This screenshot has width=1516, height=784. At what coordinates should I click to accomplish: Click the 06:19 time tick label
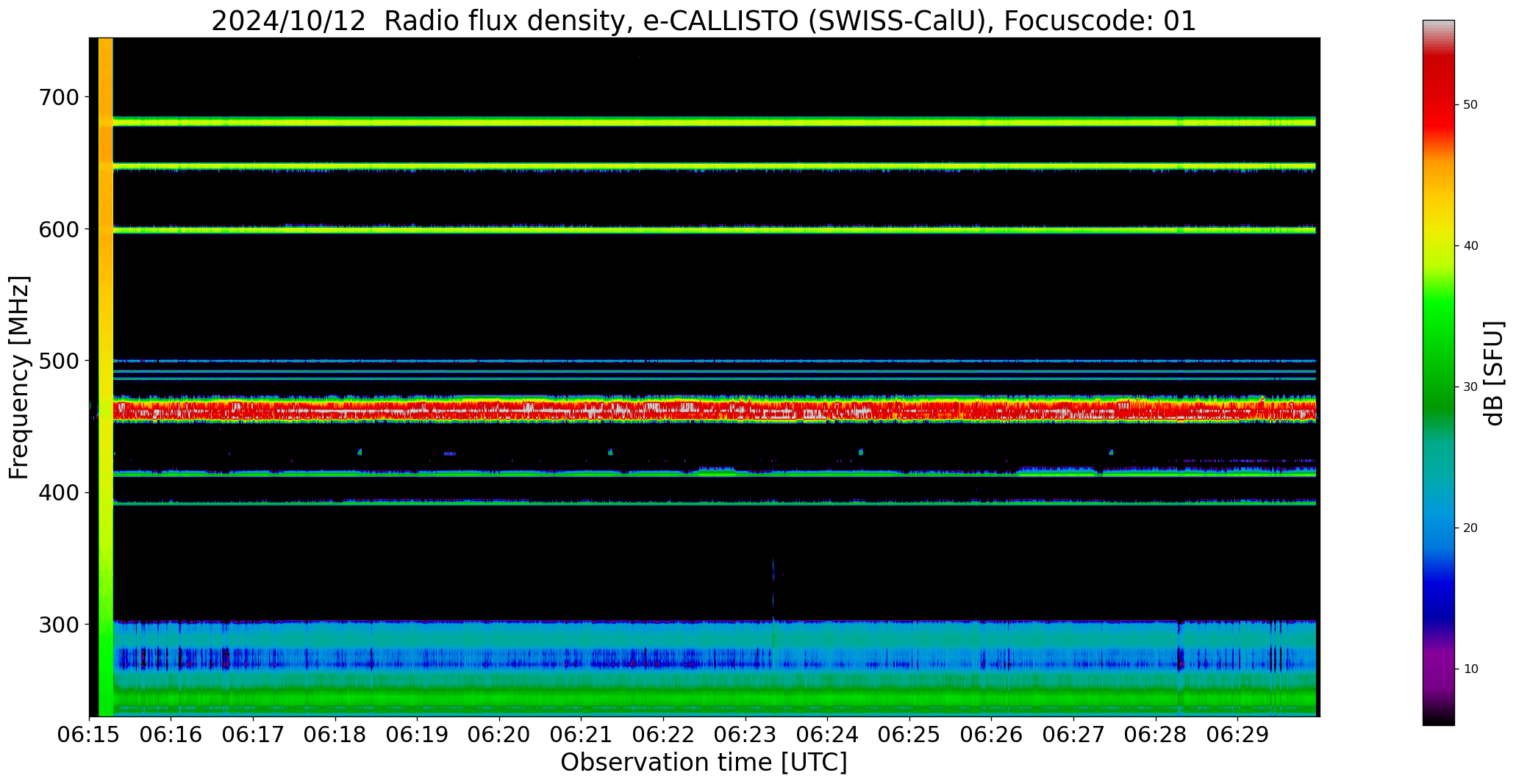point(418,734)
